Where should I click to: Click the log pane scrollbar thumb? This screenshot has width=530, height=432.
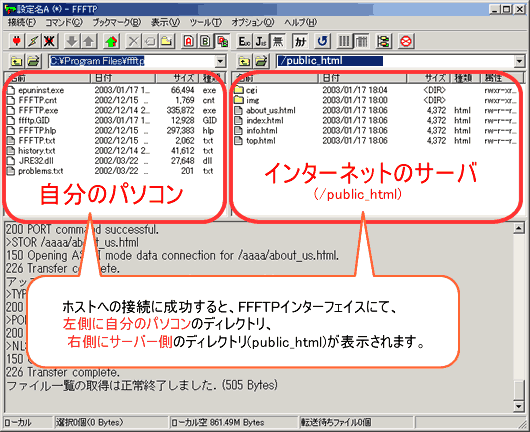(x=519, y=390)
